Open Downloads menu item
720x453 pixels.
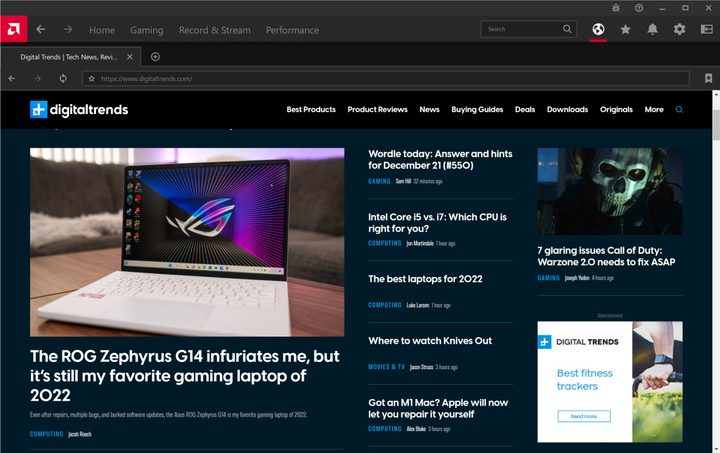(x=567, y=110)
